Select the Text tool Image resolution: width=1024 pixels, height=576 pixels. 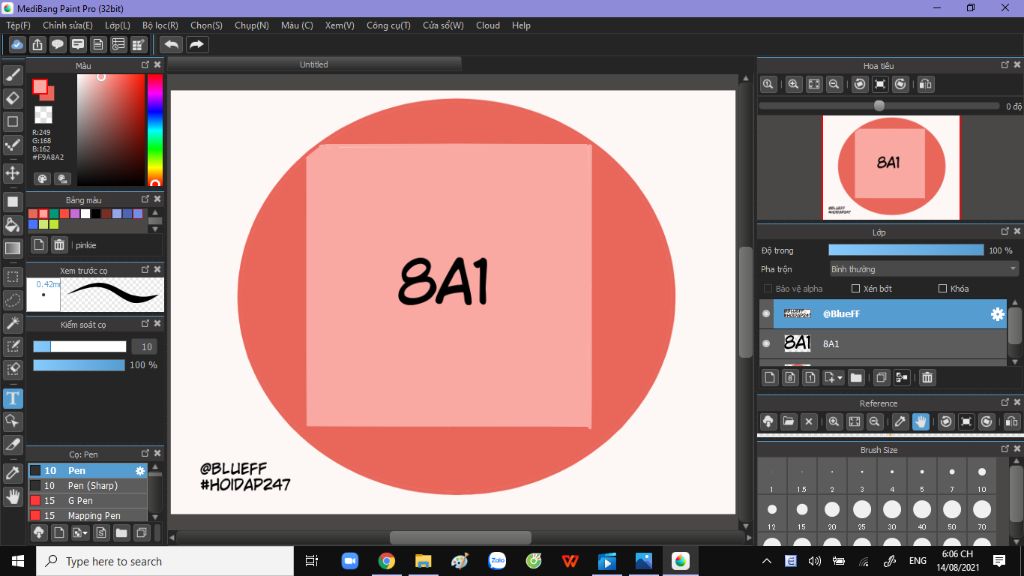point(12,398)
